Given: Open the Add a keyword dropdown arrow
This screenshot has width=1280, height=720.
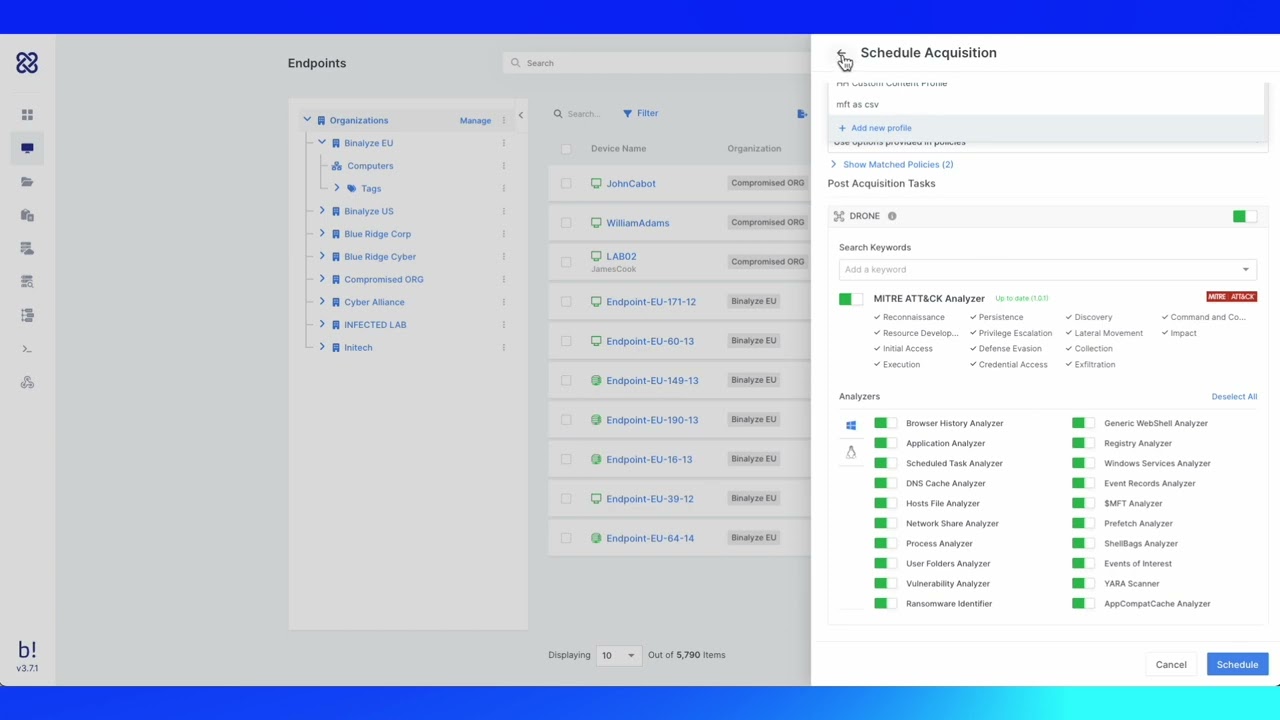Looking at the screenshot, I should (1245, 269).
